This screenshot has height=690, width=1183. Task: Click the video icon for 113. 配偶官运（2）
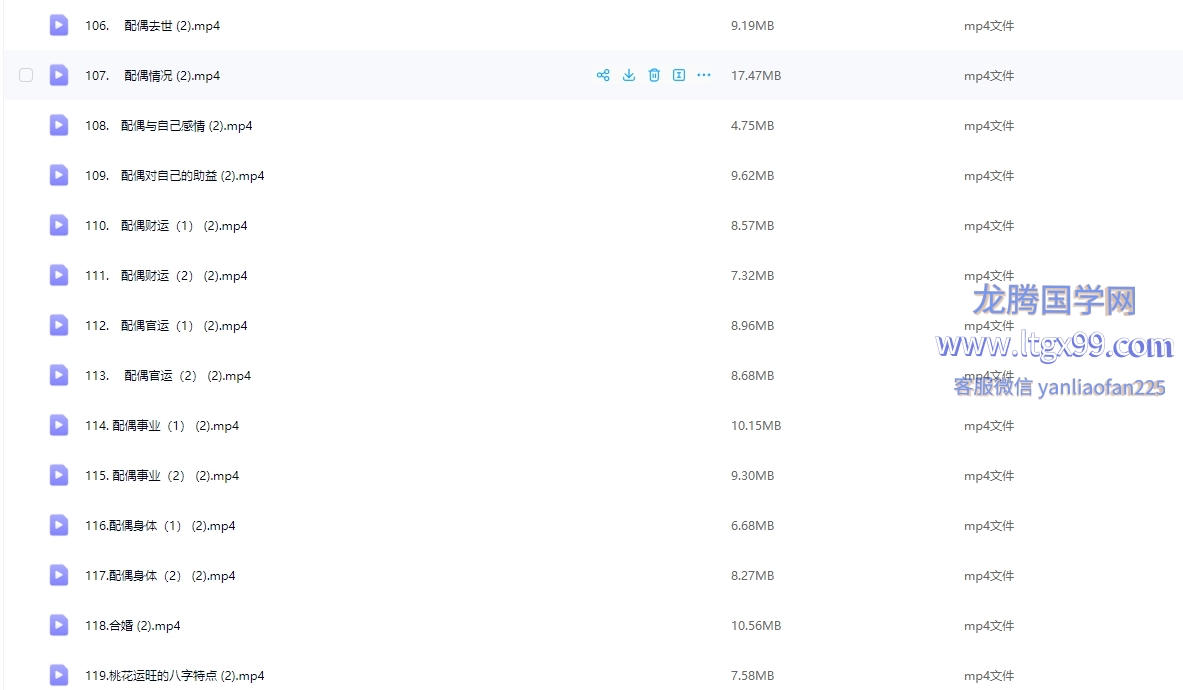pos(59,376)
